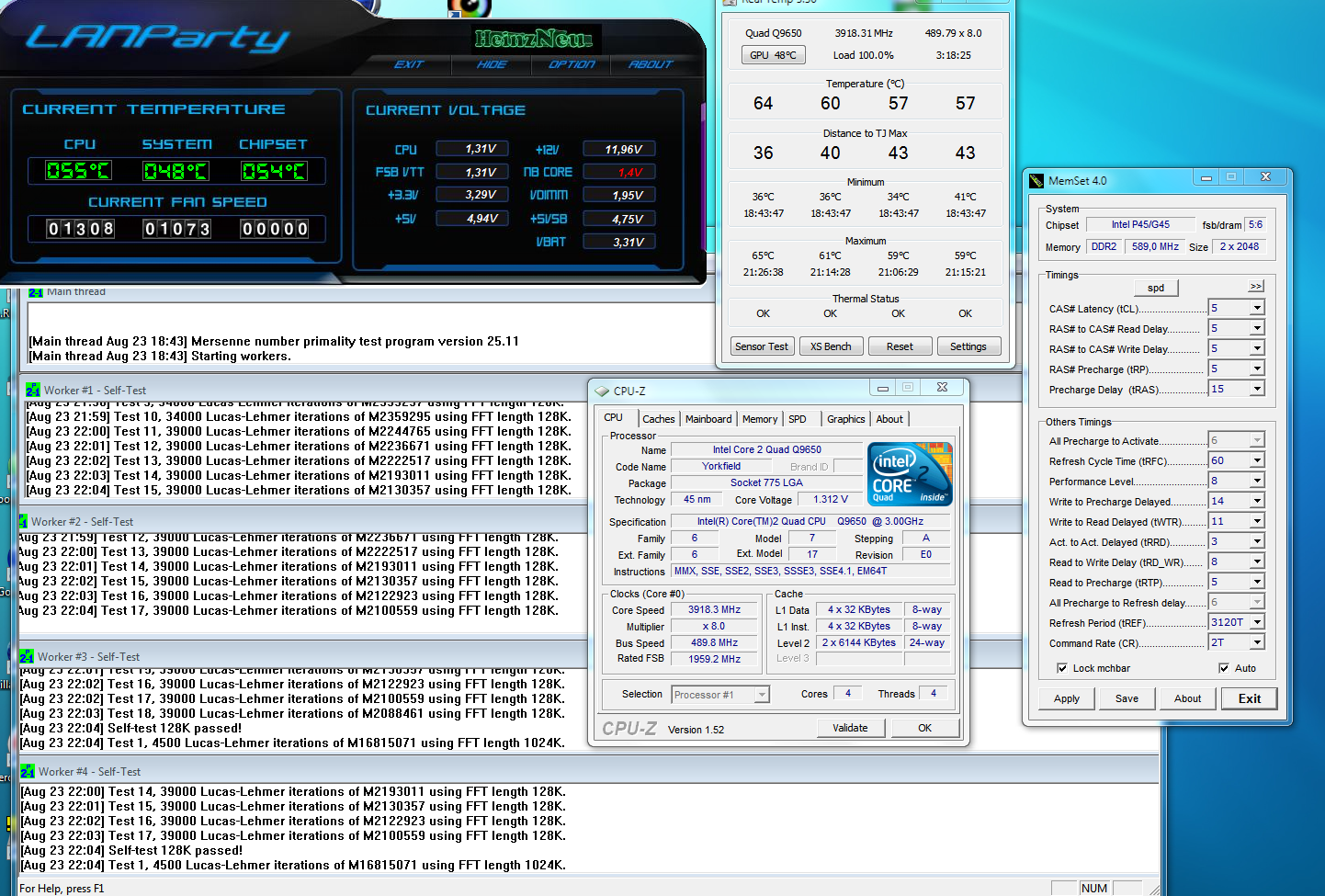Image resolution: width=1325 pixels, height=896 pixels.
Task: Click the About button in MemSet
Action: pos(1187,698)
